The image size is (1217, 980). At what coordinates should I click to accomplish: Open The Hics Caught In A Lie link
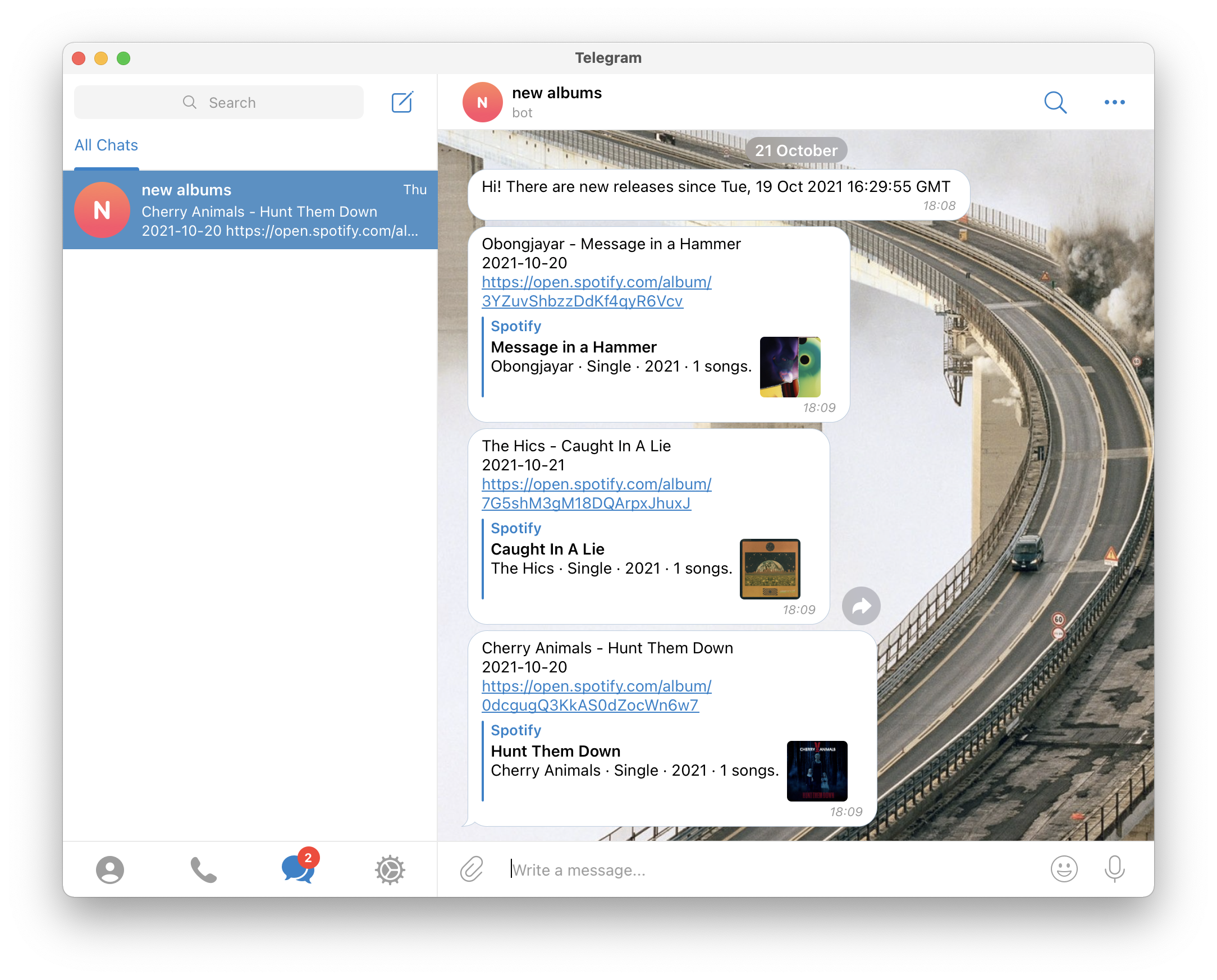click(x=596, y=493)
